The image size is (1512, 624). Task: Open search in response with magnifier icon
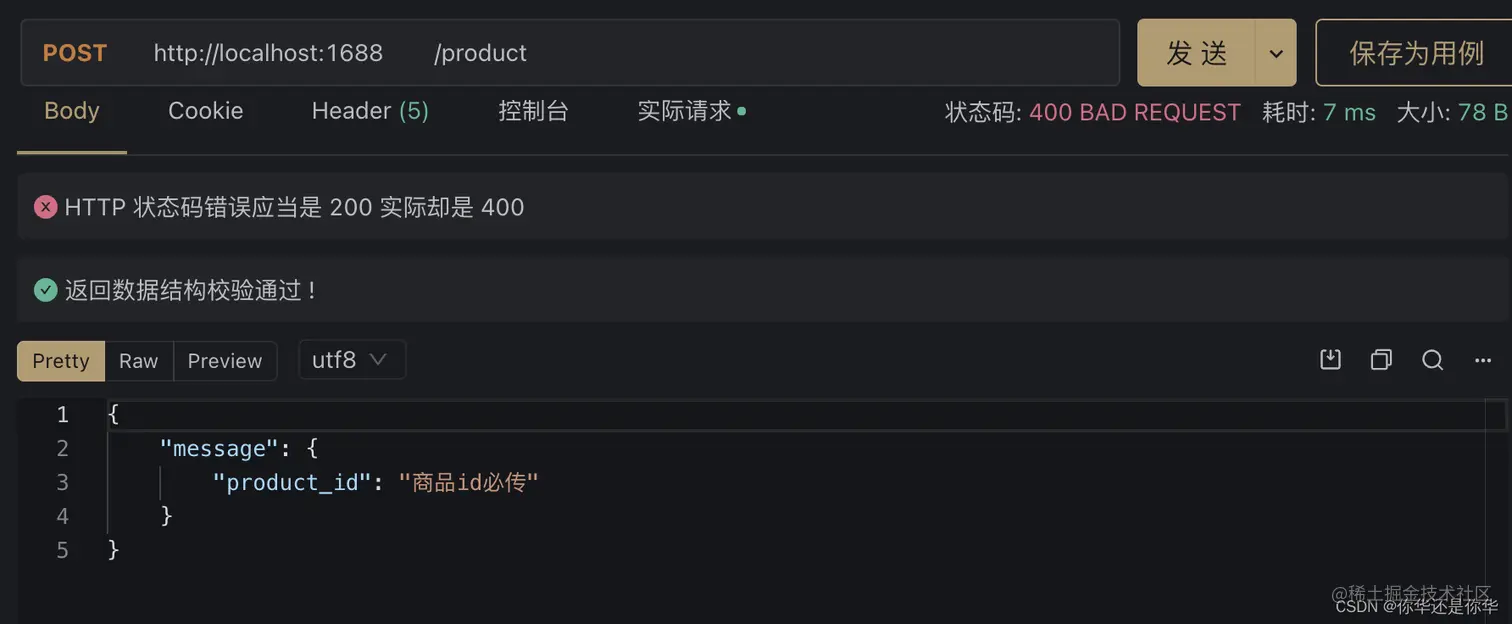(1432, 359)
